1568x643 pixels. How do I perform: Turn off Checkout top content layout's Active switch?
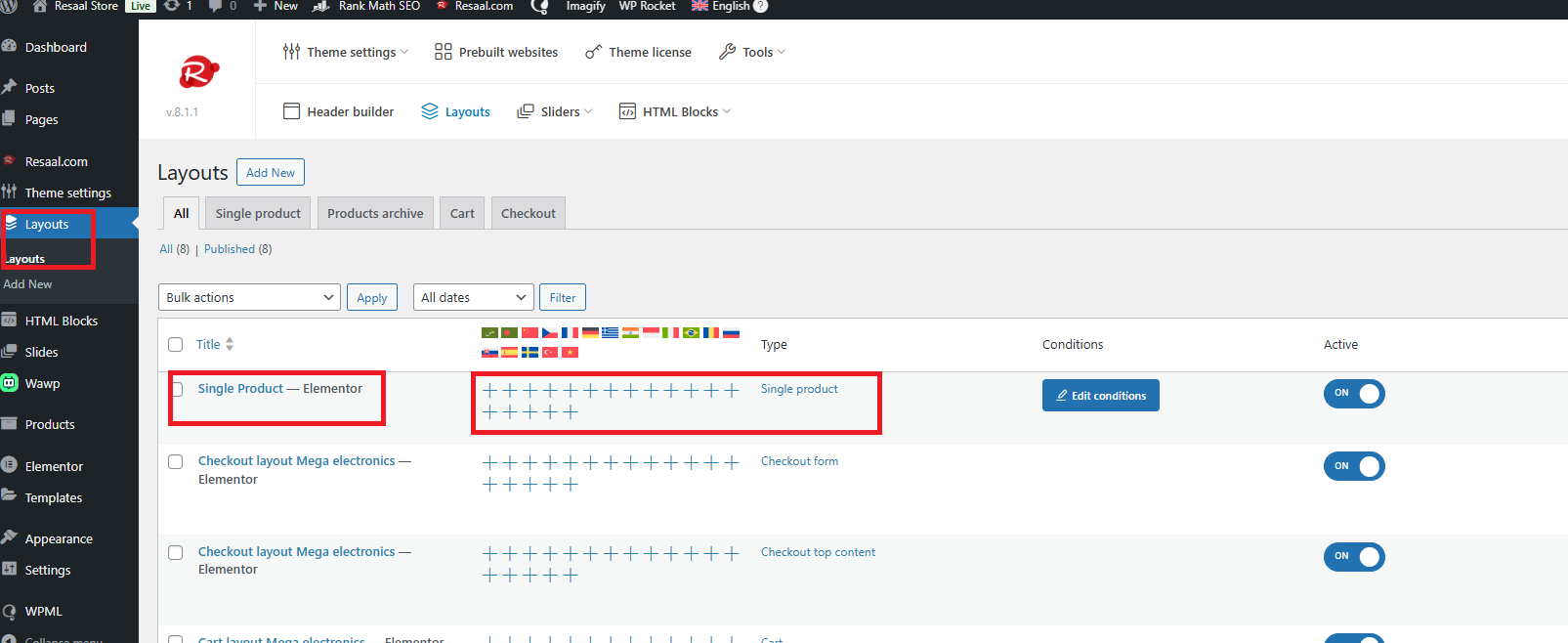(x=1354, y=557)
